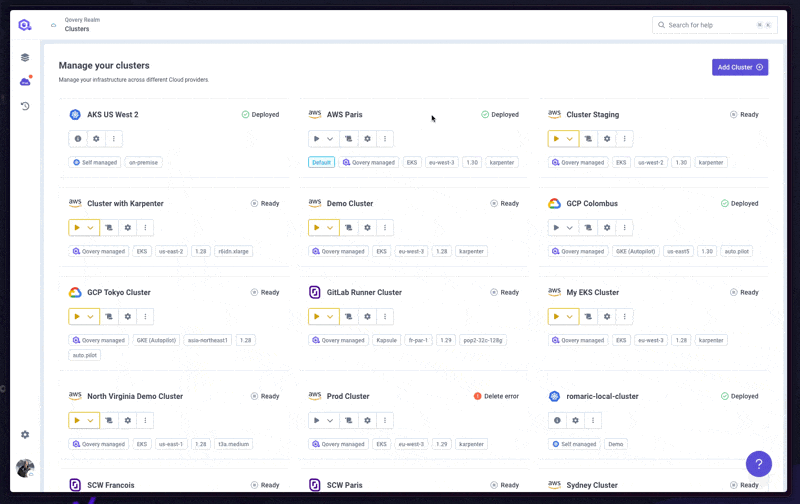Open the SCW Paris cluster title
Viewport: 800px width, 504px height.
point(344,485)
